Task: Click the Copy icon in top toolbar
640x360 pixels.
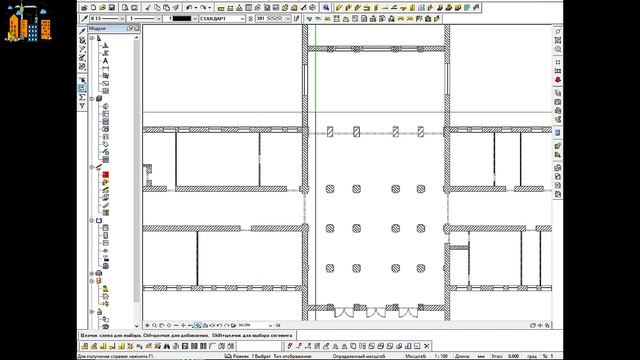Action: pos(157,7)
